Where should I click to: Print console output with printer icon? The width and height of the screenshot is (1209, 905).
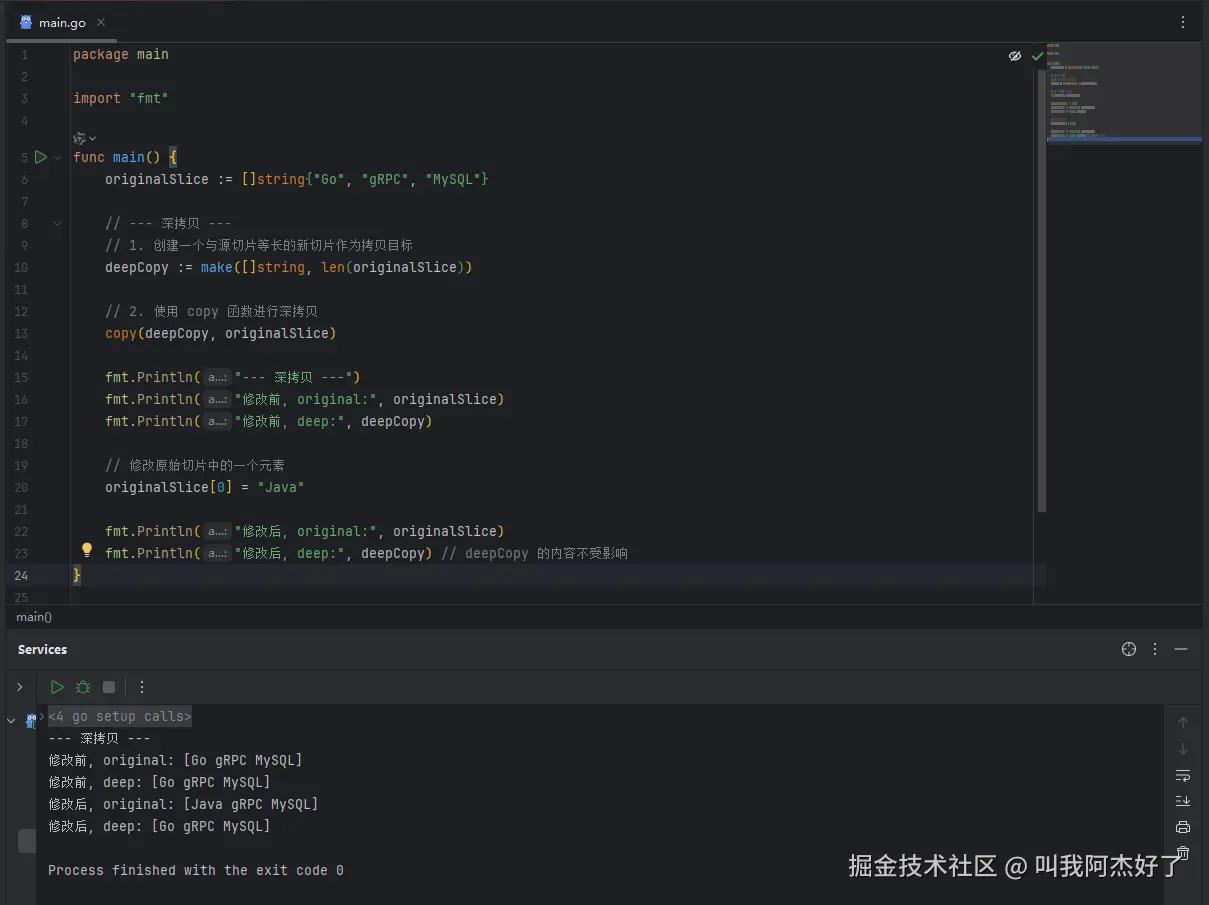click(x=1183, y=827)
